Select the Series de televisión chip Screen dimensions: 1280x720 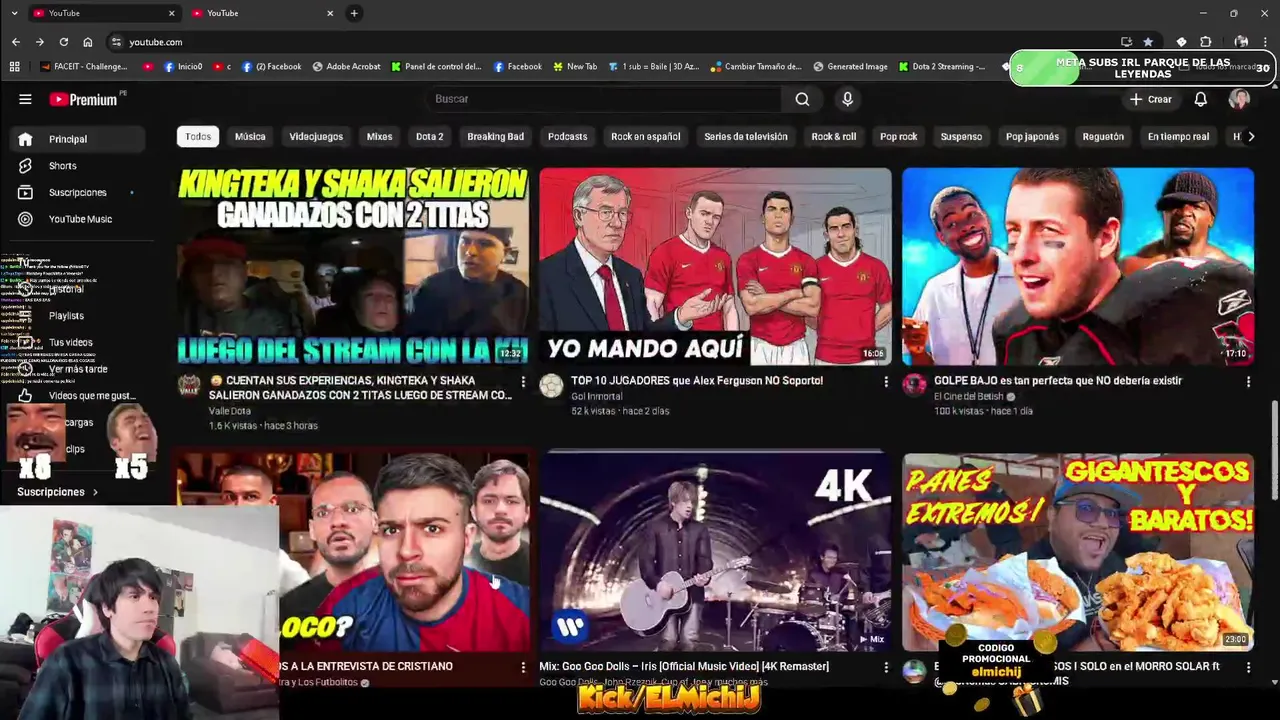pos(746,137)
